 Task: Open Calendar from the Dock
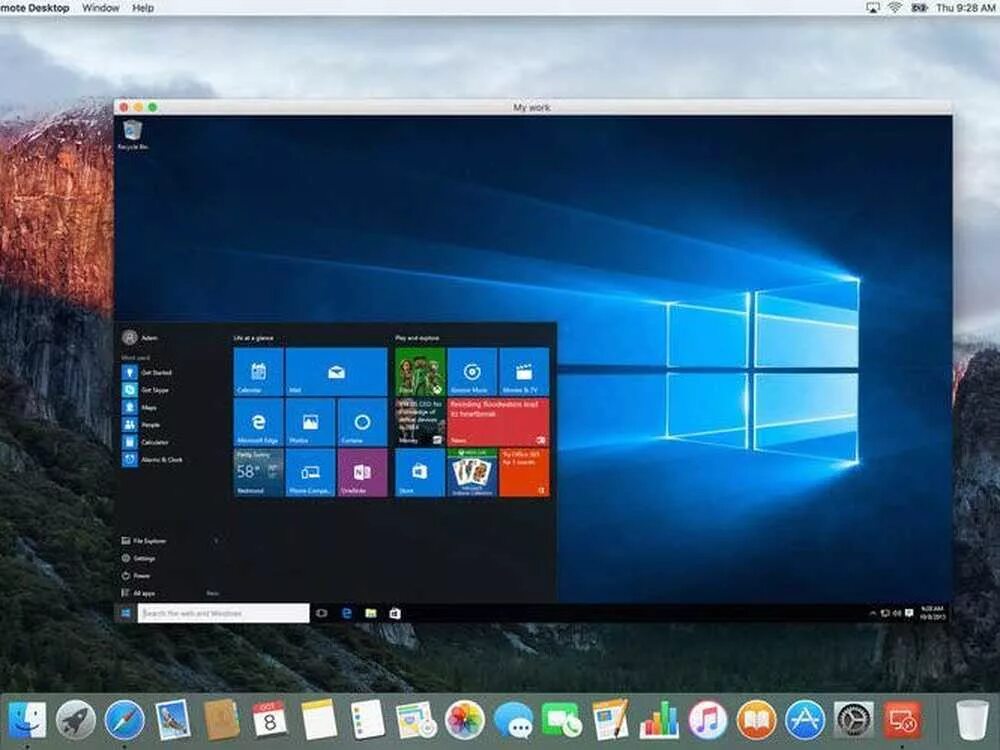tap(270, 720)
